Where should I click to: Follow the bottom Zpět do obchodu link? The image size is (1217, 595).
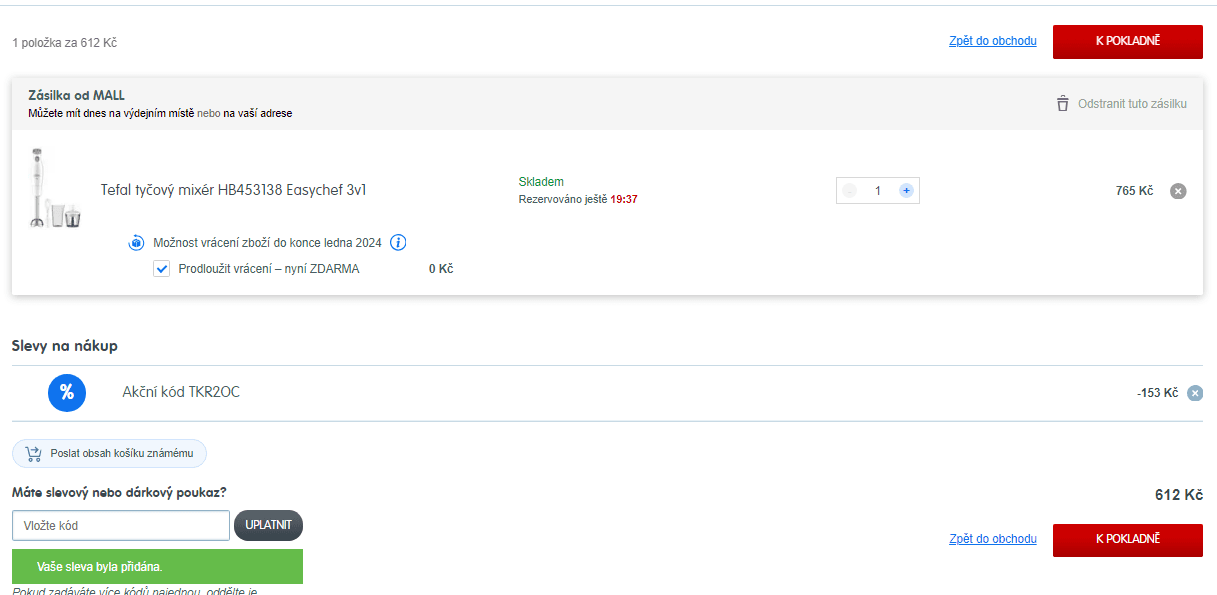tap(993, 539)
